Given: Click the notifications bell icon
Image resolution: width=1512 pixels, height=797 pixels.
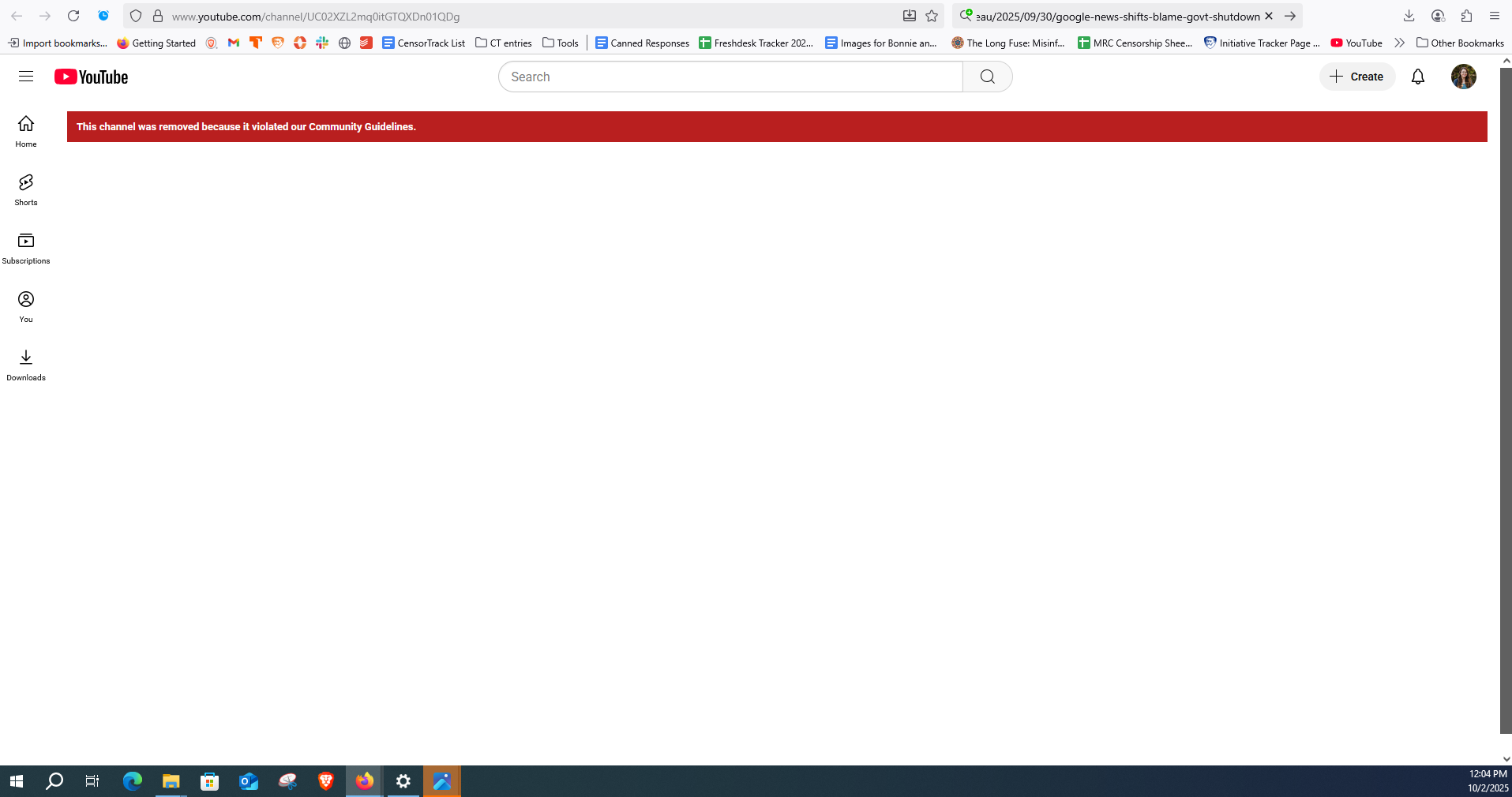Looking at the screenshot, I should (1417, 77).
